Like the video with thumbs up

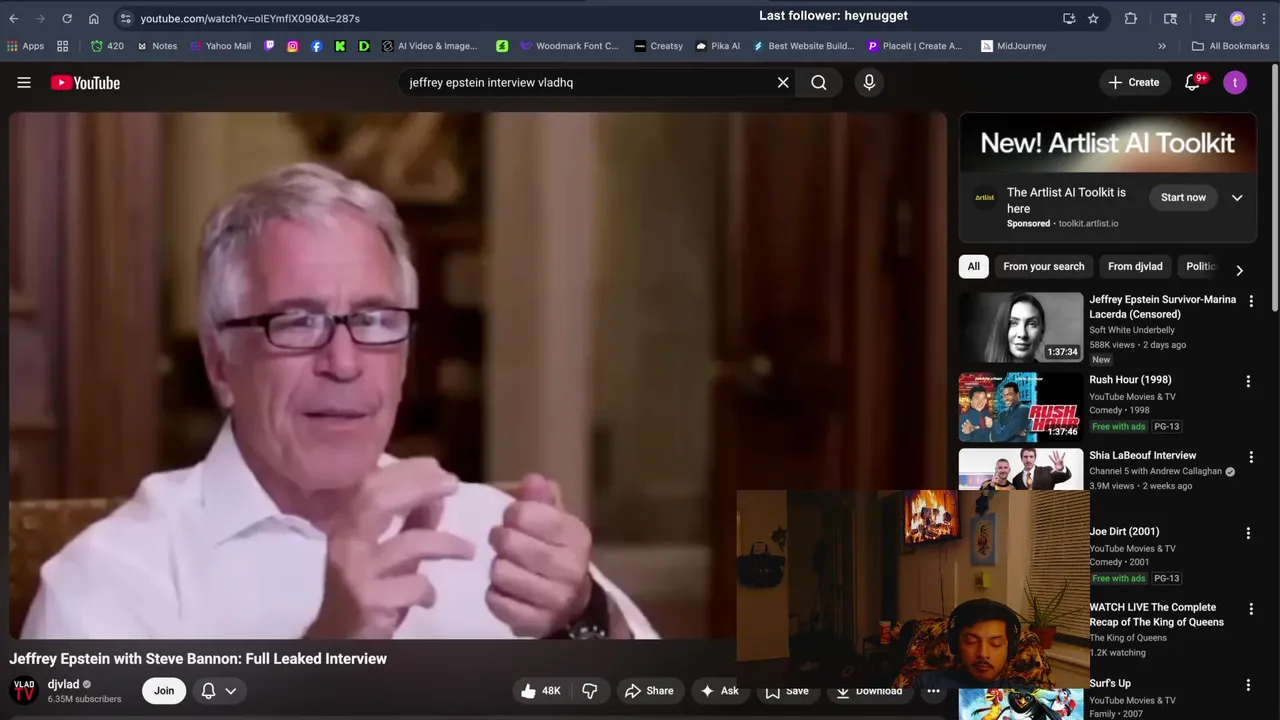[540, 691]
